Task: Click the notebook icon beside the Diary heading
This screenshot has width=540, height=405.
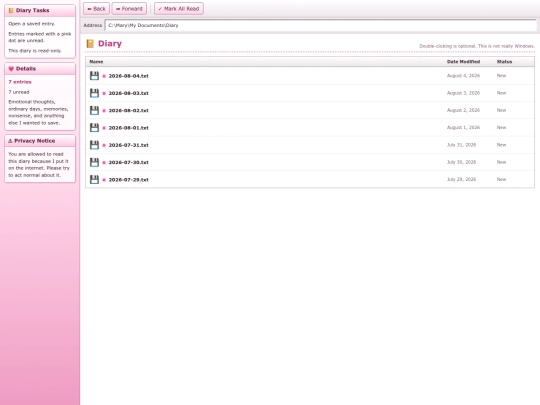Action: (90, 43)
